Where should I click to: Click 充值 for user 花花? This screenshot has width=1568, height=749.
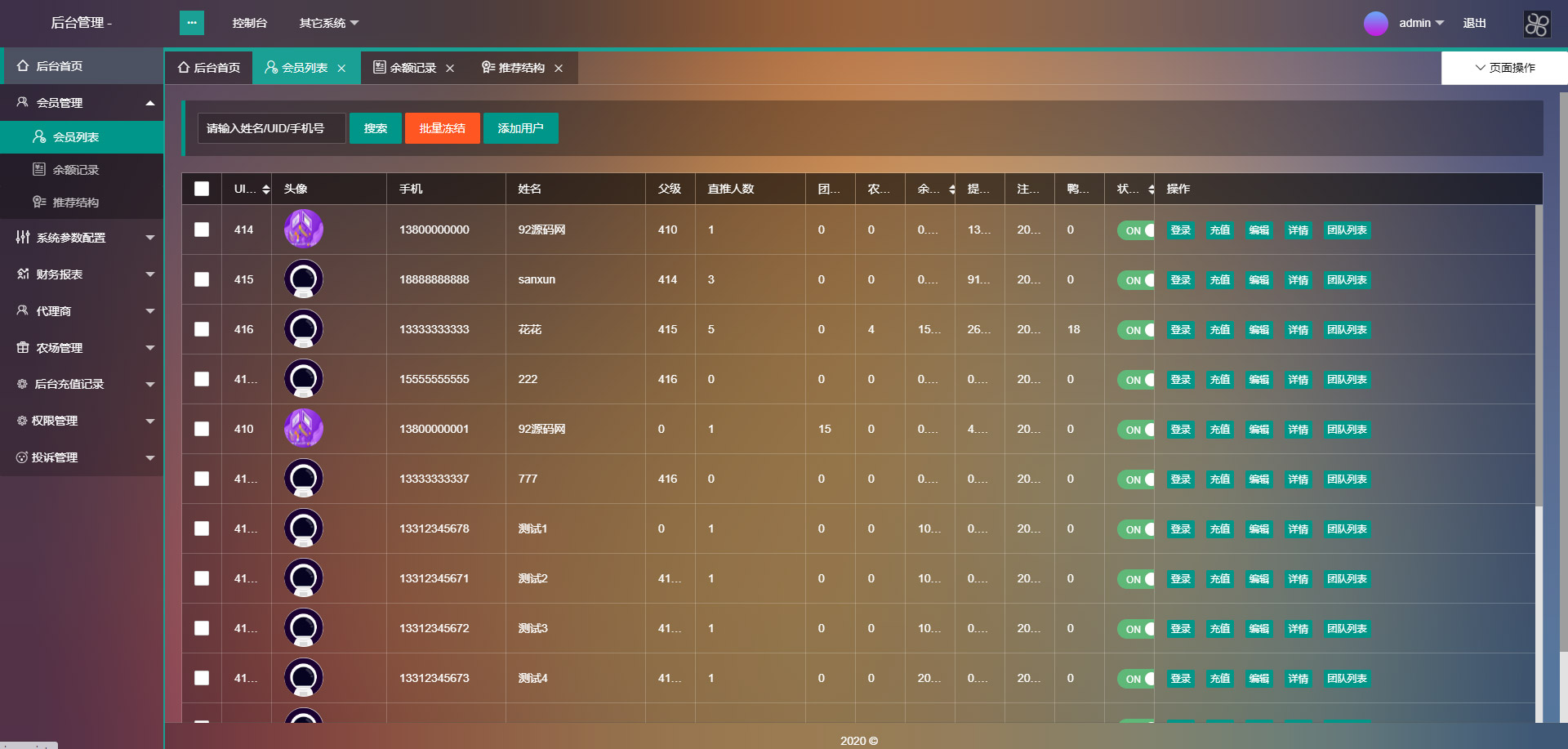click(x=1220, y=330)
